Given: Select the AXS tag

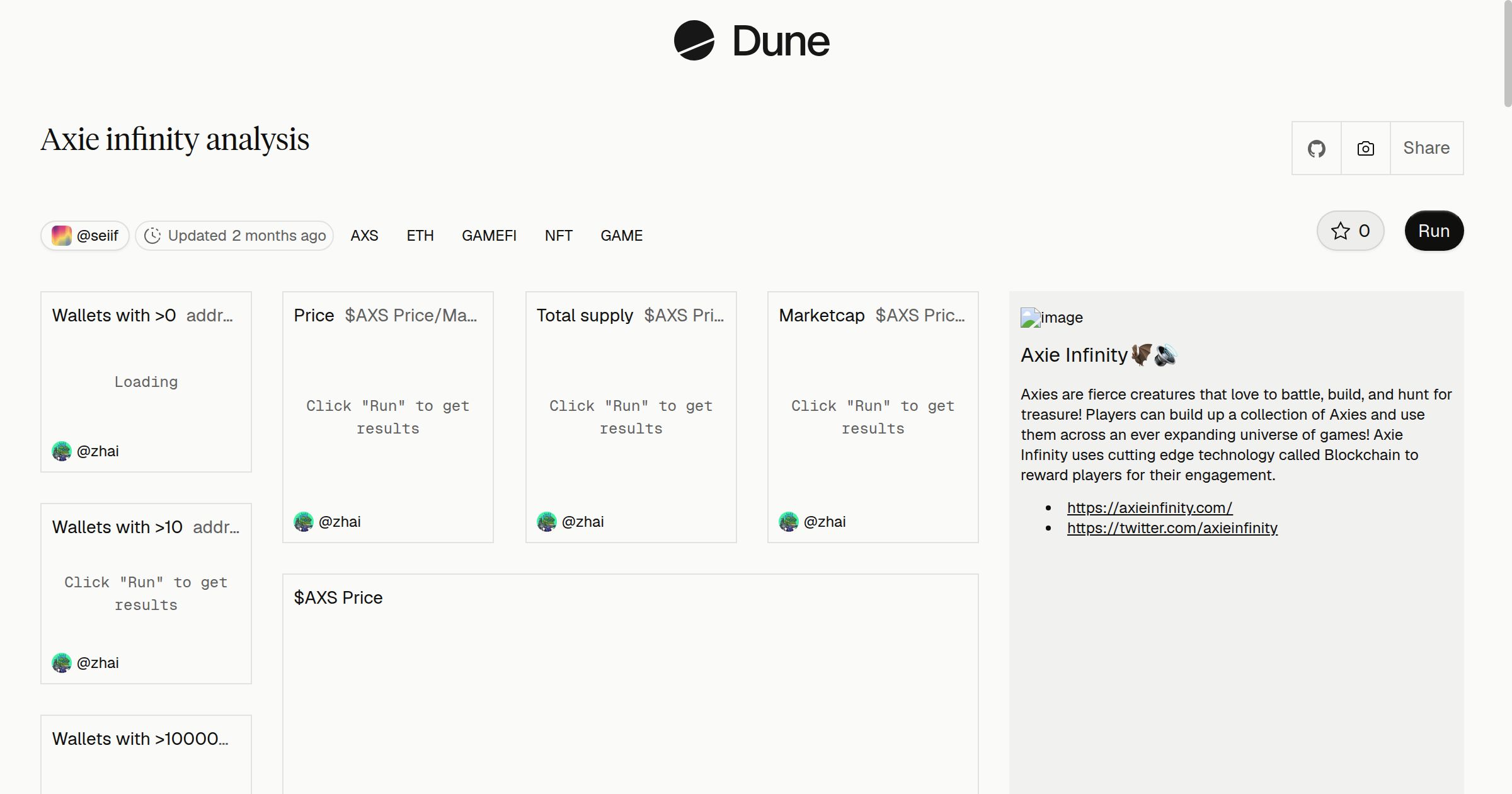Looking at the screenshot, I should point(364,236).
